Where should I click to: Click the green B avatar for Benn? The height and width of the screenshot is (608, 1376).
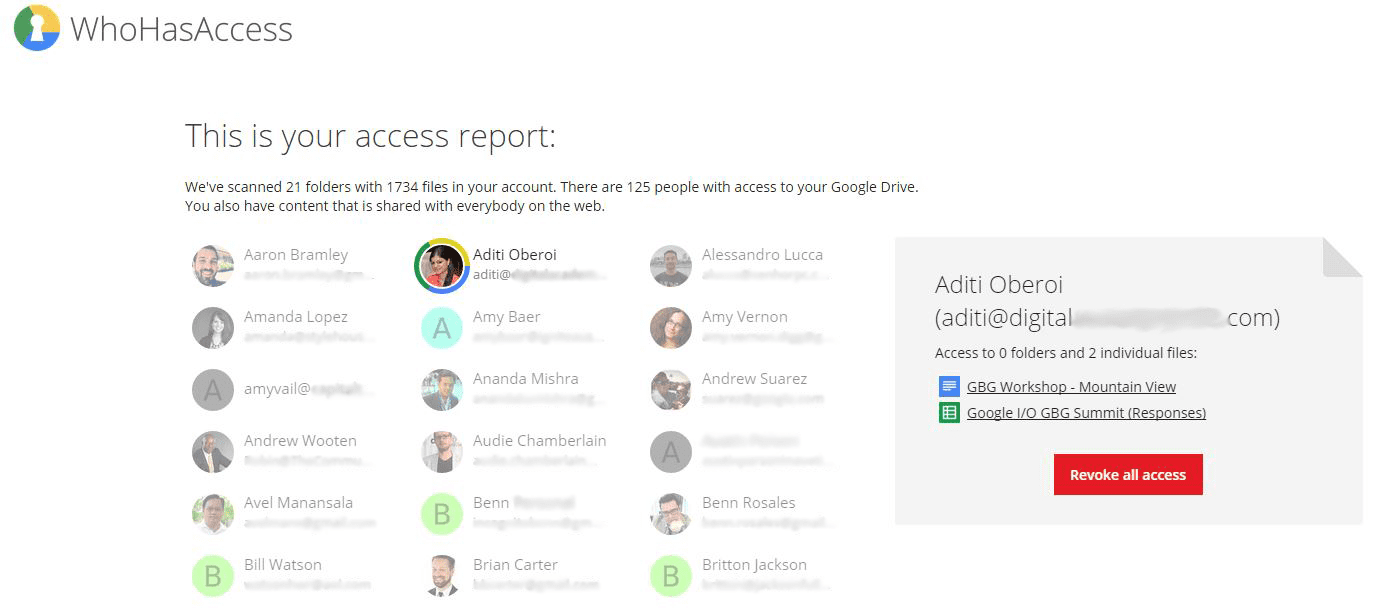(x=442, y=514)
